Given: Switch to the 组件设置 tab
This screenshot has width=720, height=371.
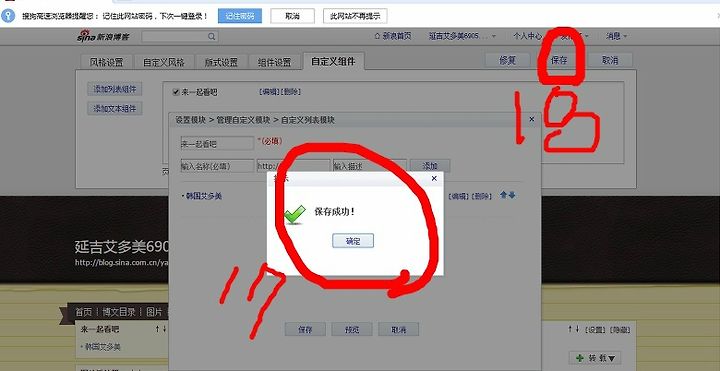Looking at the screenshot, I should pos(274,62).
